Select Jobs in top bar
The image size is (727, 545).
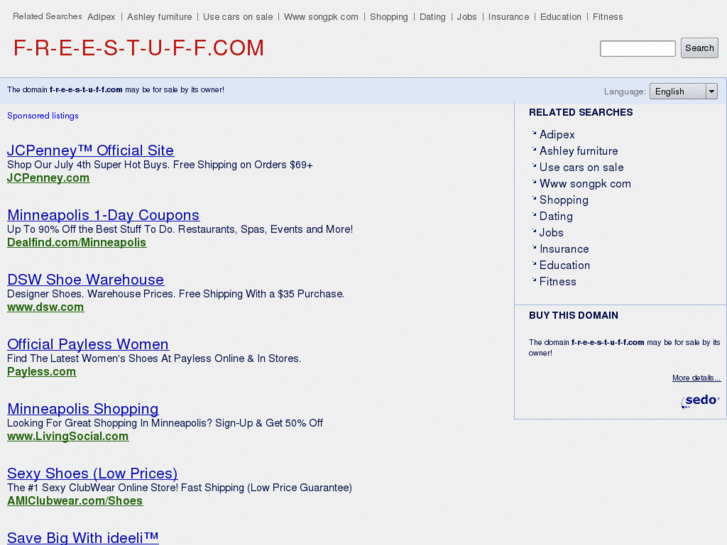tap(466, 17)
